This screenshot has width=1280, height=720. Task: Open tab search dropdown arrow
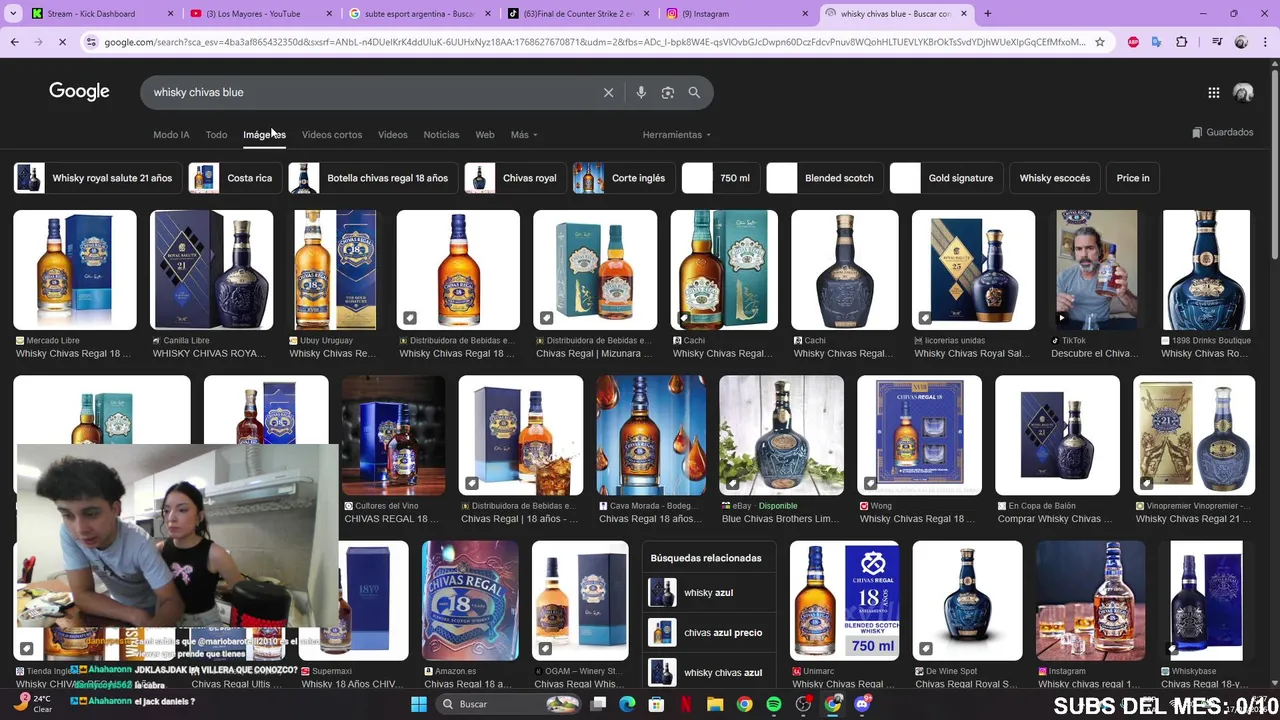point(13,14)
